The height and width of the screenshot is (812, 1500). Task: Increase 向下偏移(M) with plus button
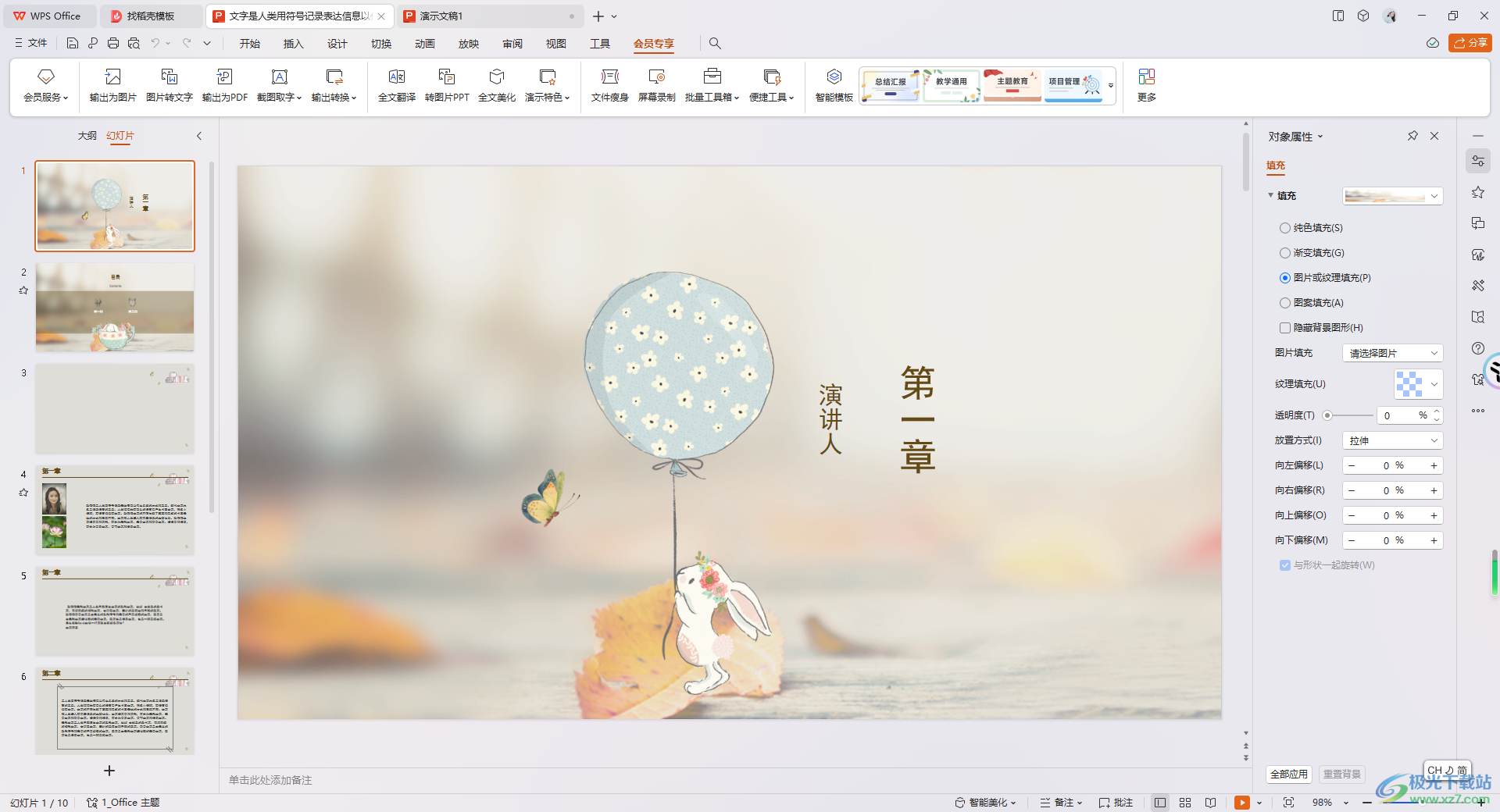click(x=1434, y=540)
